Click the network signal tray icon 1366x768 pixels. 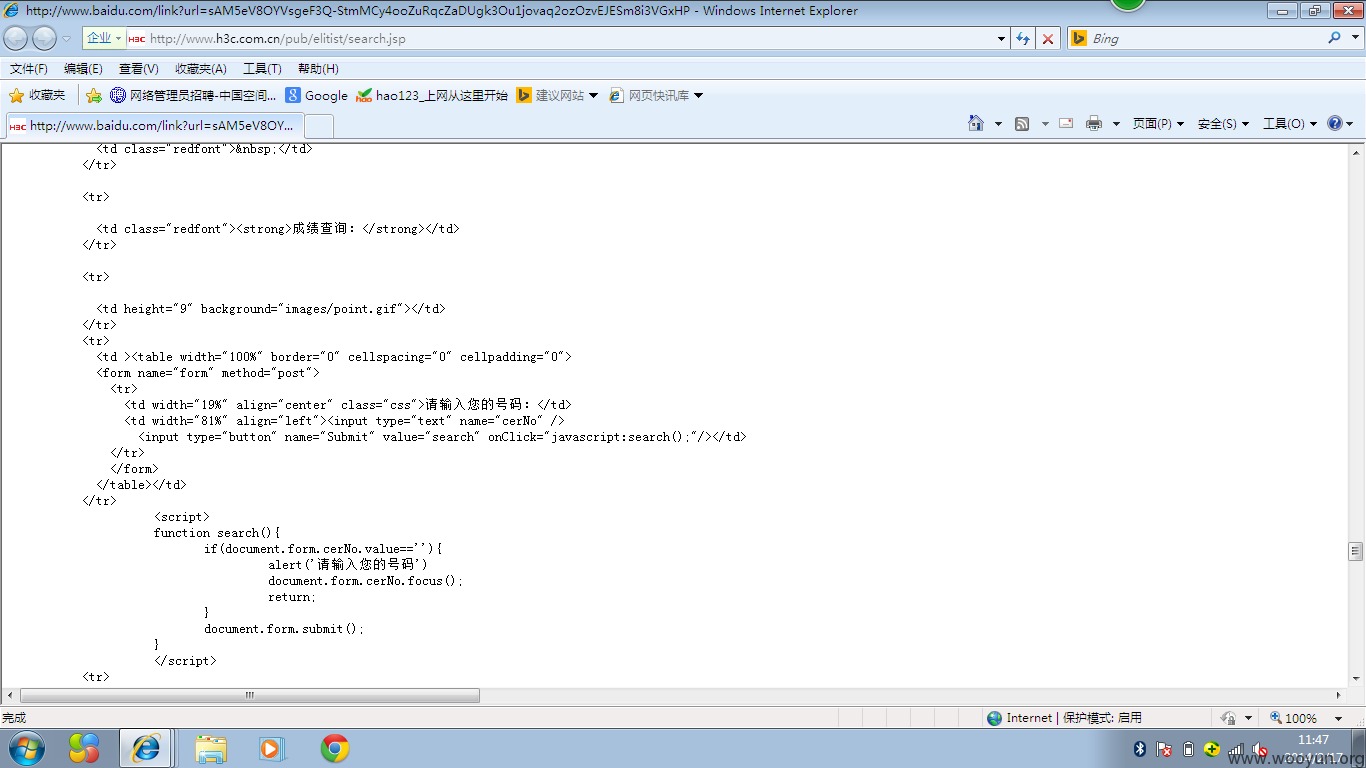pyautogui.click(x=1236, y=749)
